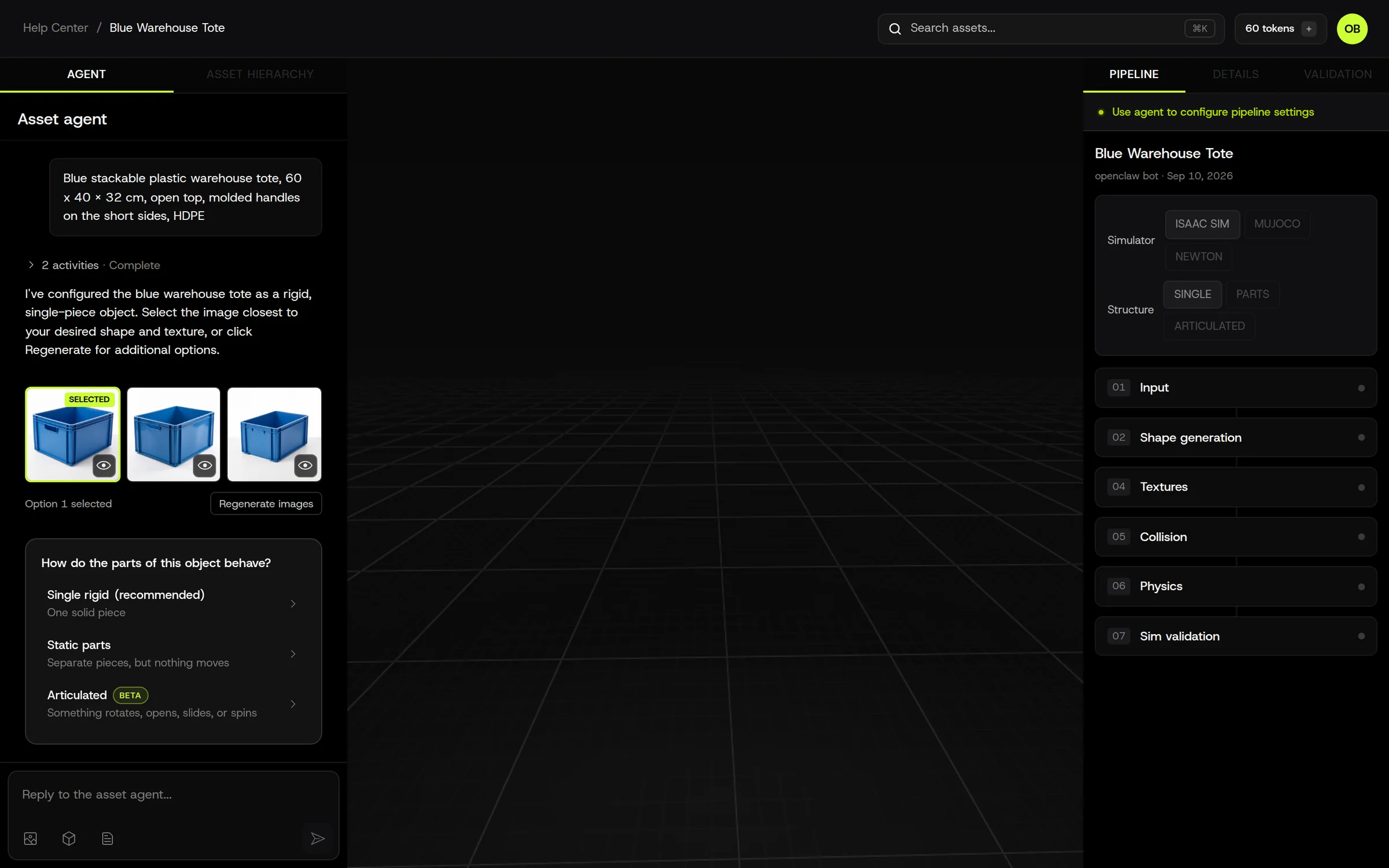Click the Regenerate images button

(x=266, y=503)
